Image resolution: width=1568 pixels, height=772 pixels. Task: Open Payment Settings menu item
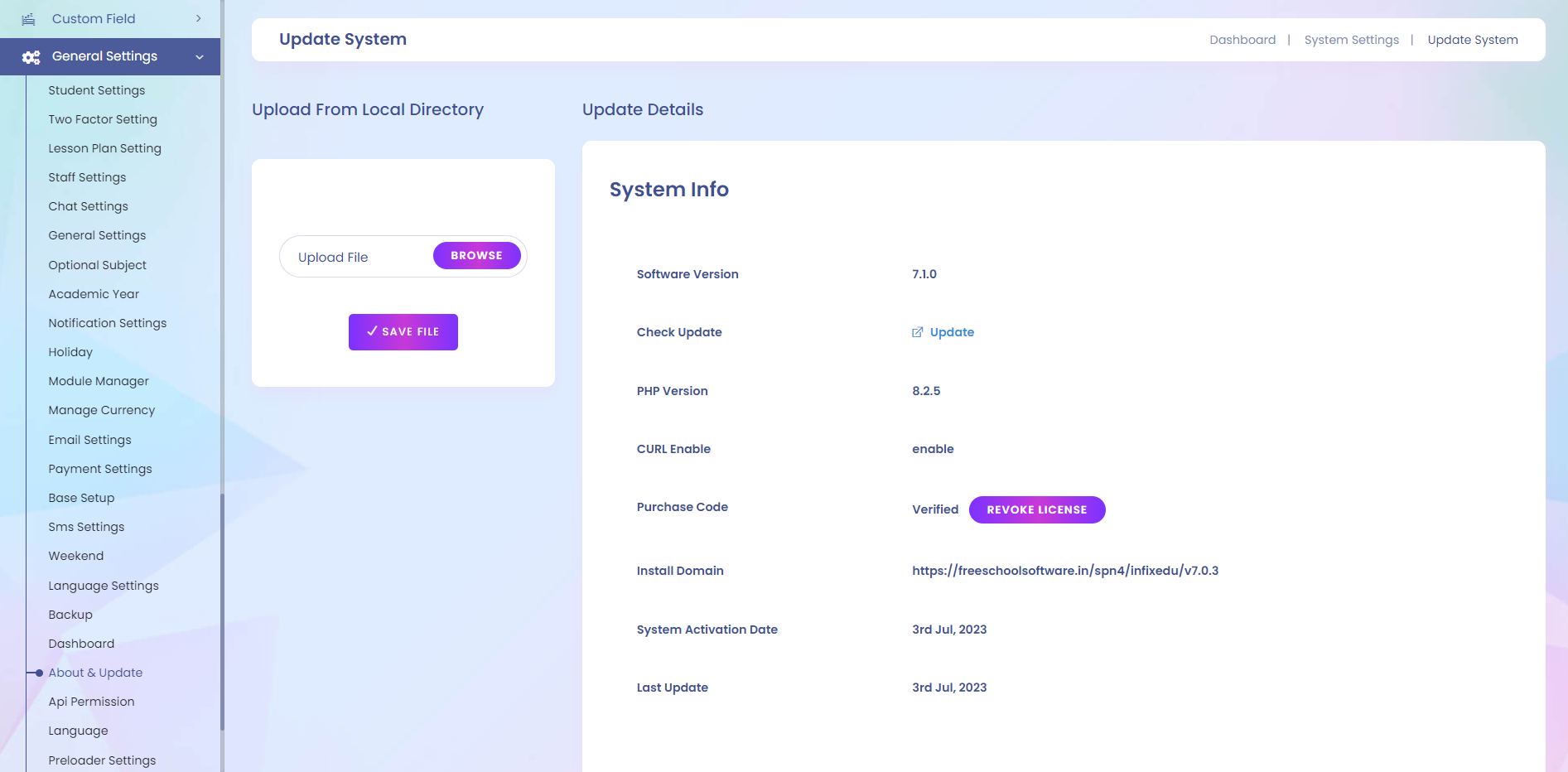pos(100,469)
